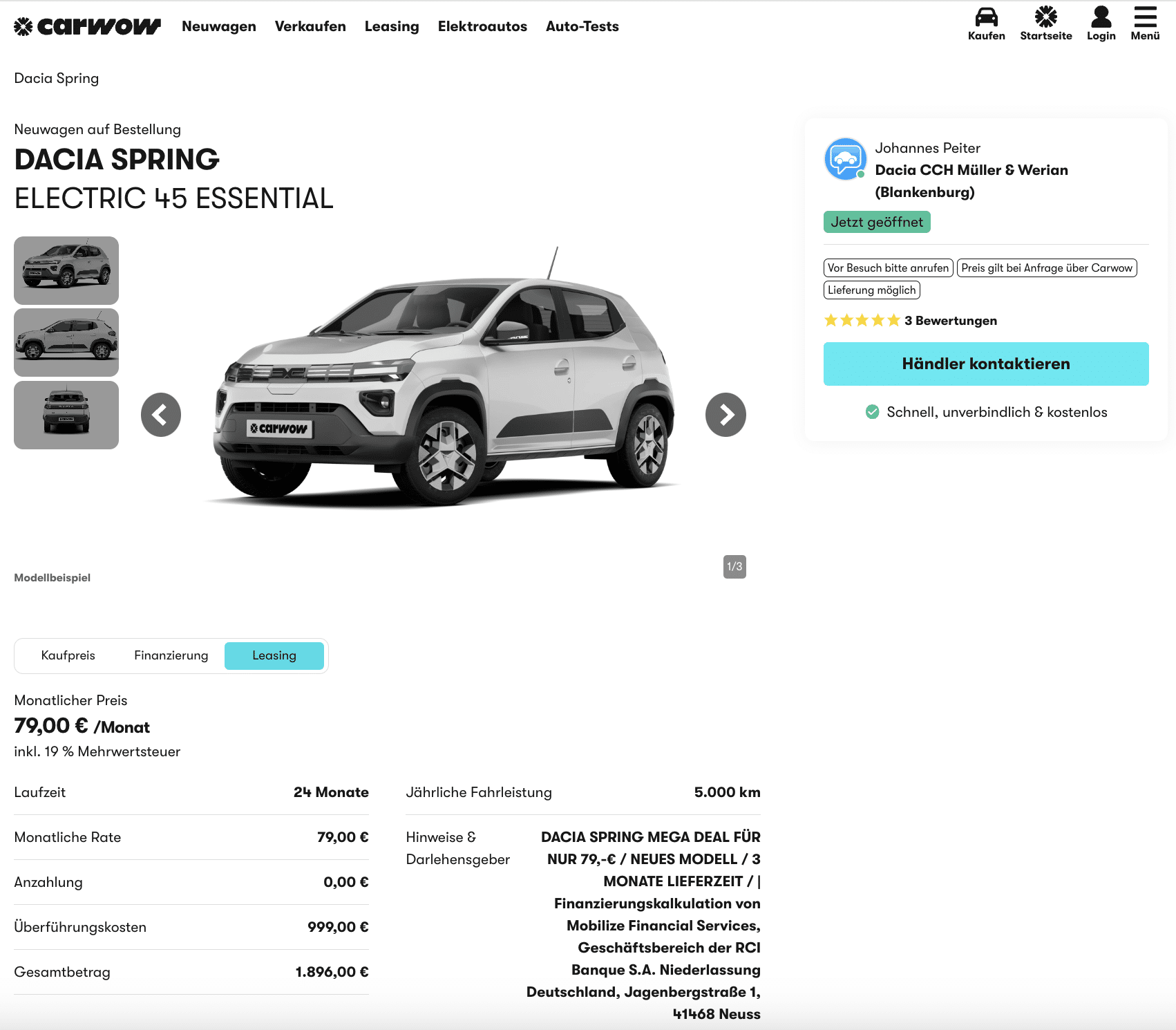Select front-angle car thumbnail
This screenshot has width=1176, height=1030.
pos(66,270)
